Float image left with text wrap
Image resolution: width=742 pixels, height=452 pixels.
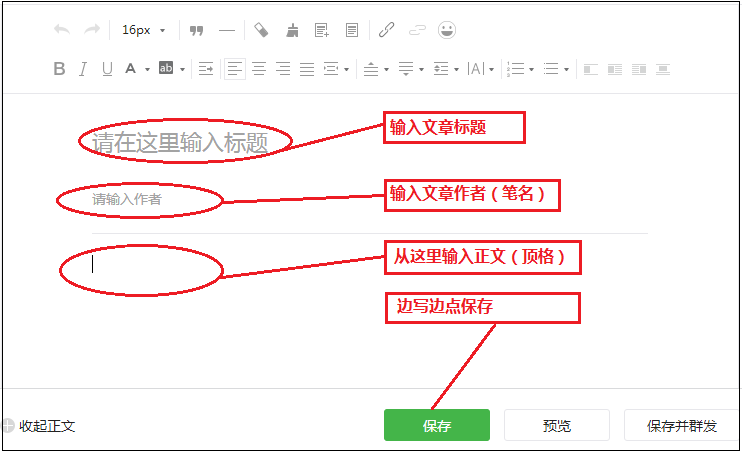(615, 70)
